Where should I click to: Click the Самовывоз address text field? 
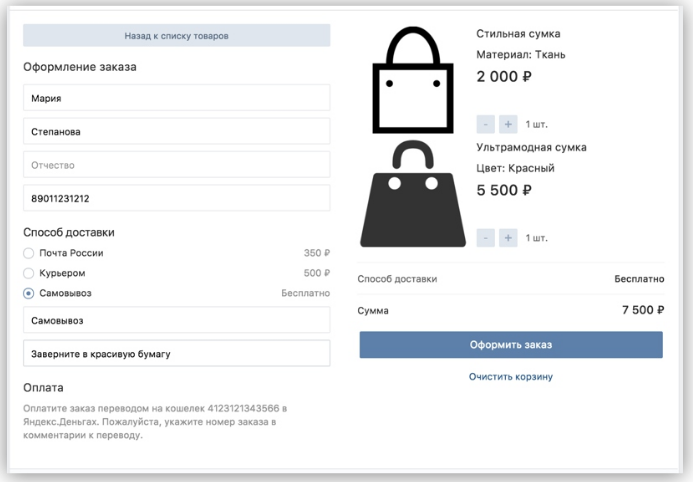[x=176, y=320]
